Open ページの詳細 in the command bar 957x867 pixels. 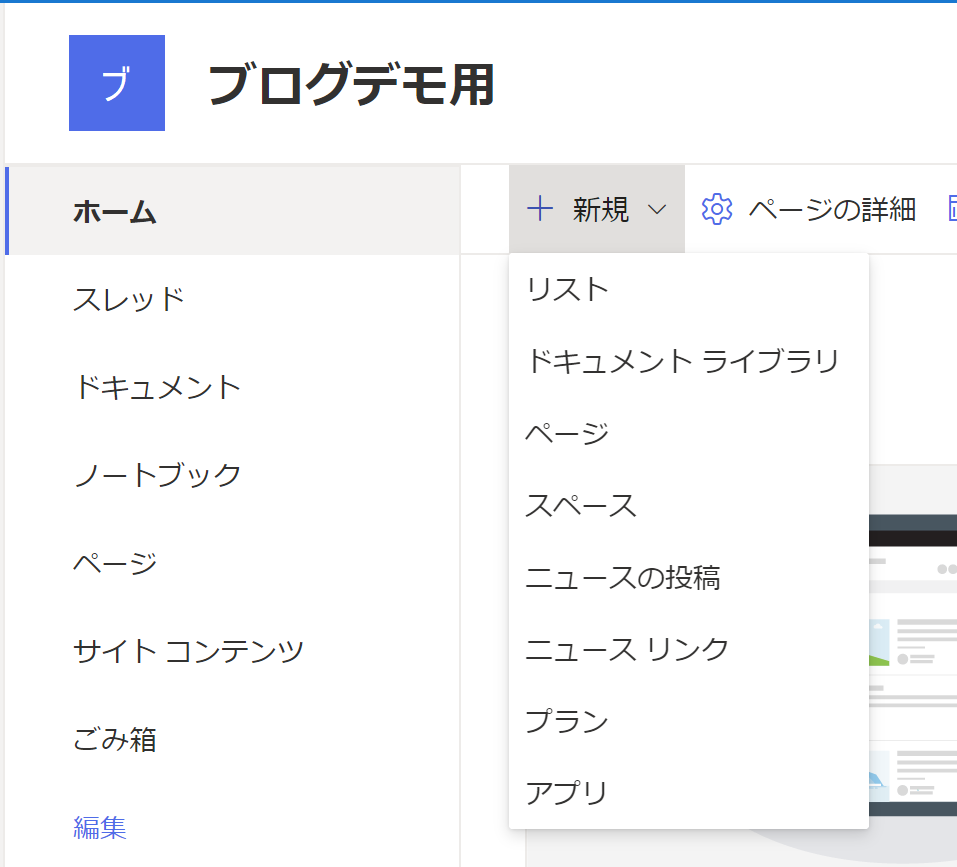(x=808, y=209)
